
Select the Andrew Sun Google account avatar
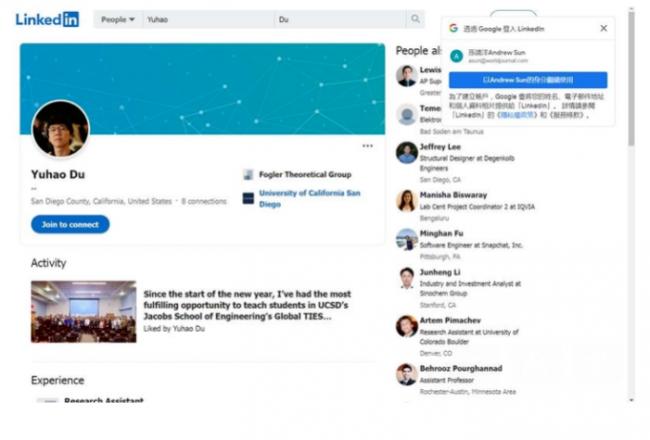click(x=457, y=56)
